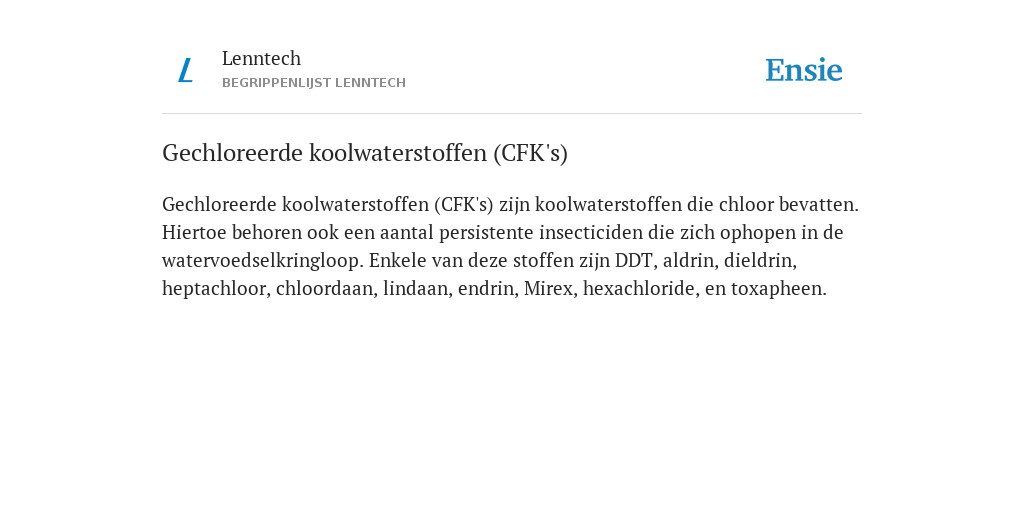The width and height of the screenshot is (1024, 512).
Task: Click the word endrin in the paragraph
Action: 486,289
